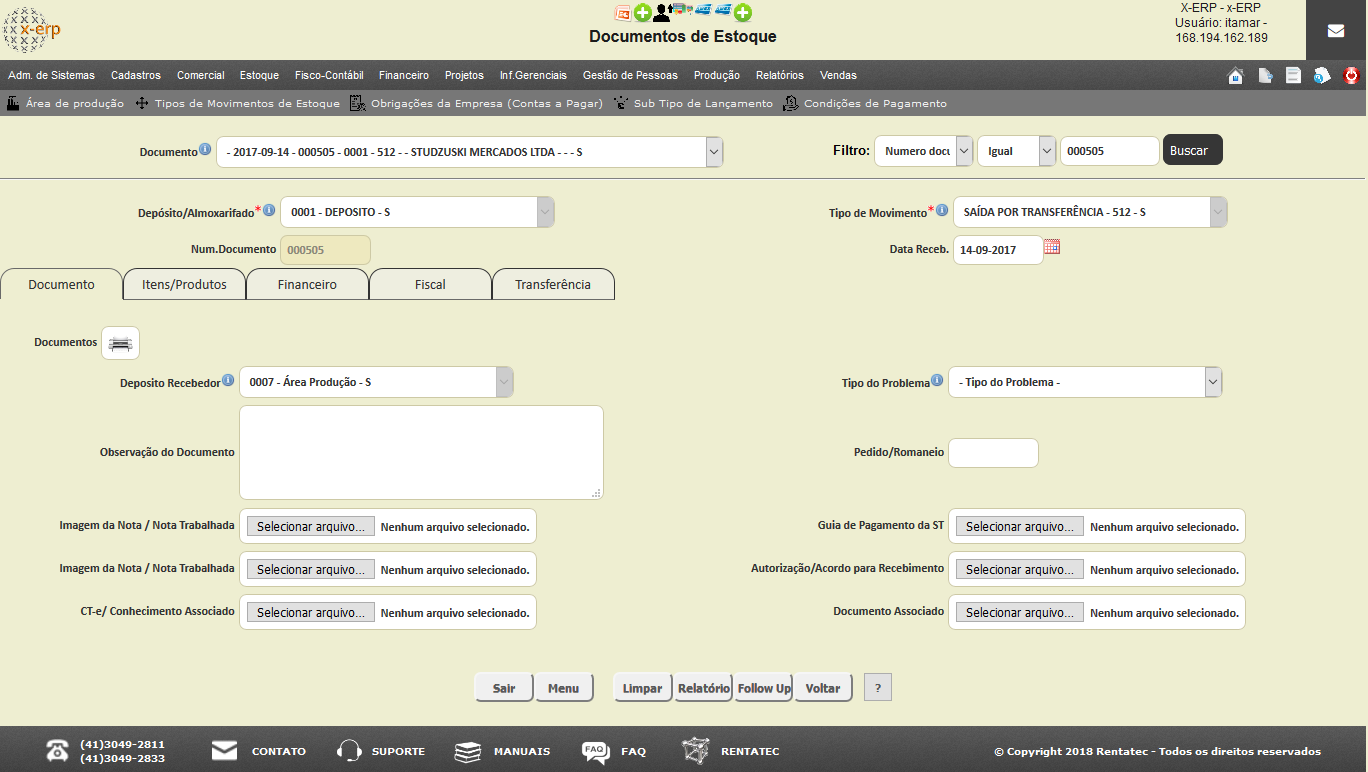The image size is (1368, 772).
Task: Click the Relatório button
Action: (704, 688)
